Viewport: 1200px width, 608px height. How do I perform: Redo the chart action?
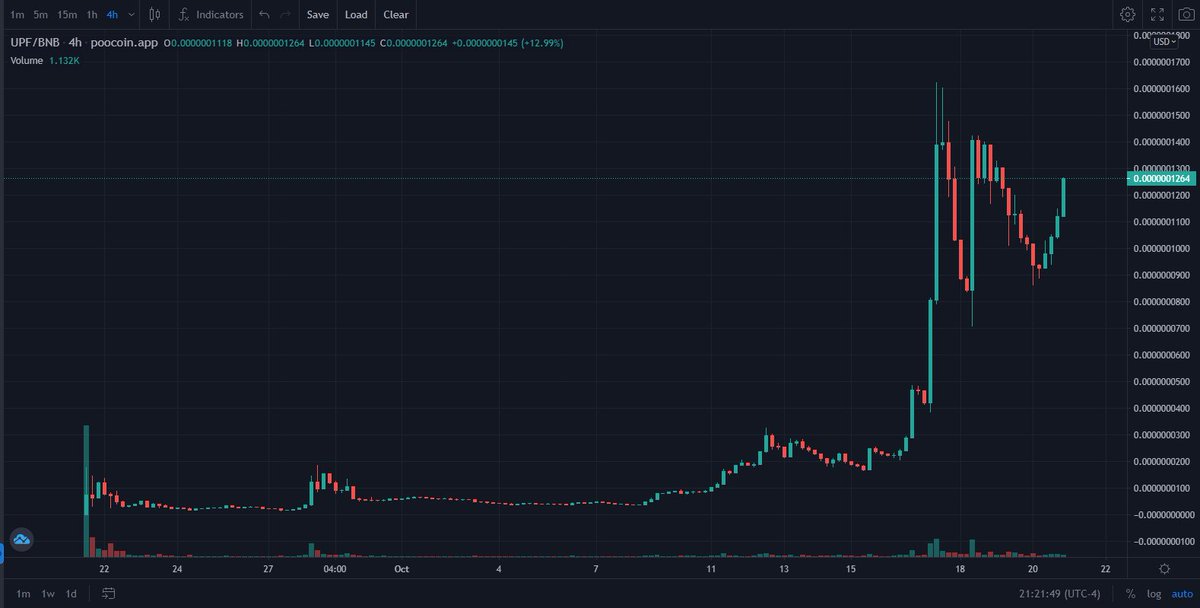tap(286, 15)
